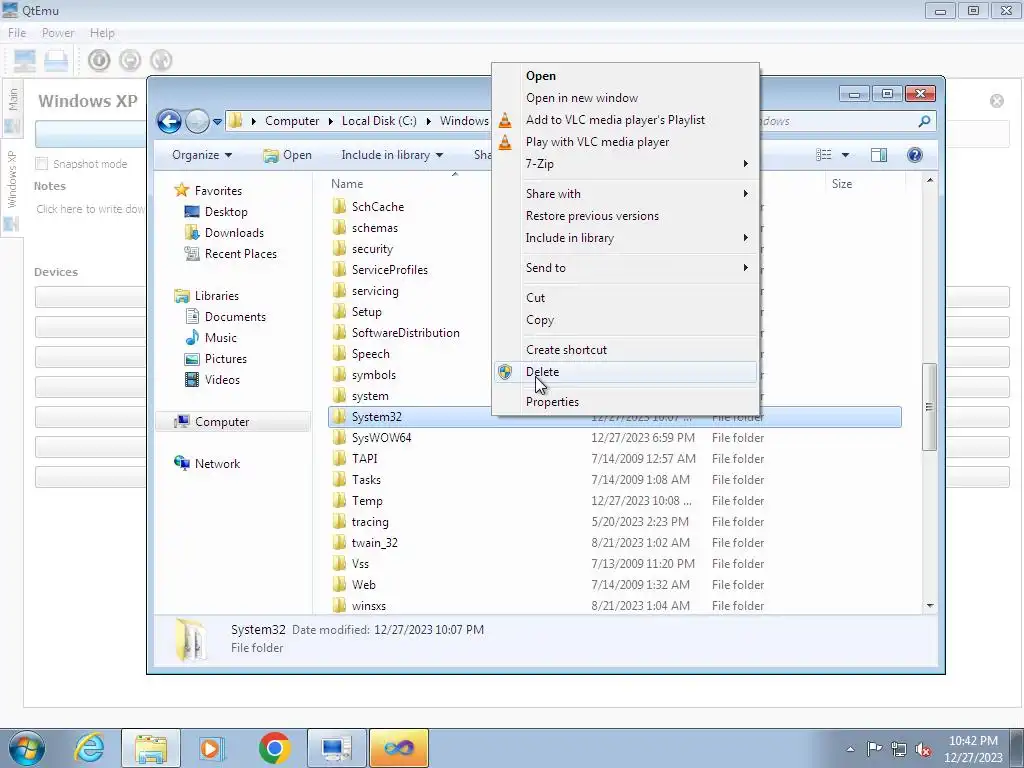The height and width of the screenshot is (768, 1024).
Task: Select the SysWOW64 folder
Action: click(x=381, y=438)
